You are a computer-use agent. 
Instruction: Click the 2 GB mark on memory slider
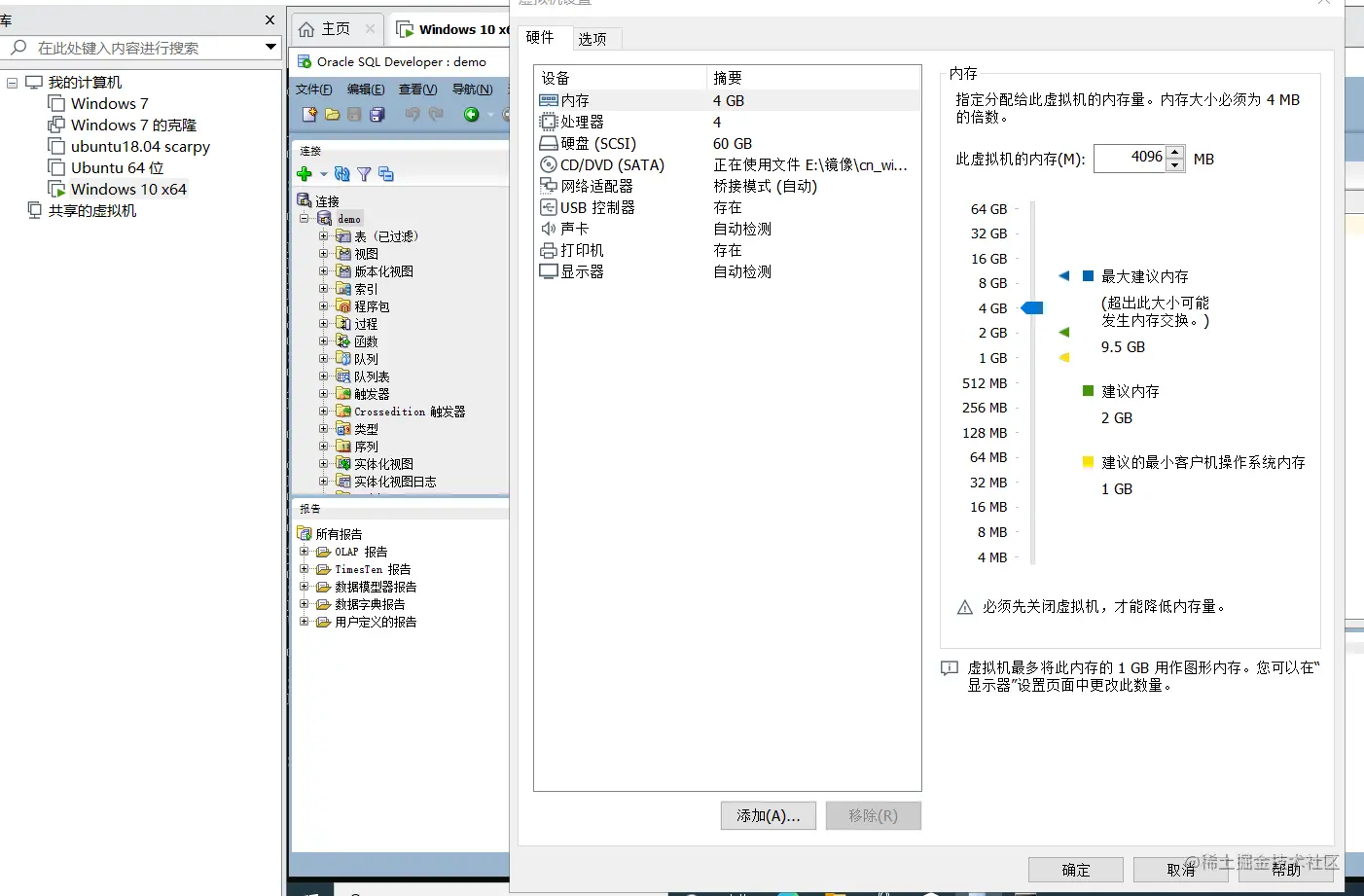pos(1031,333)
